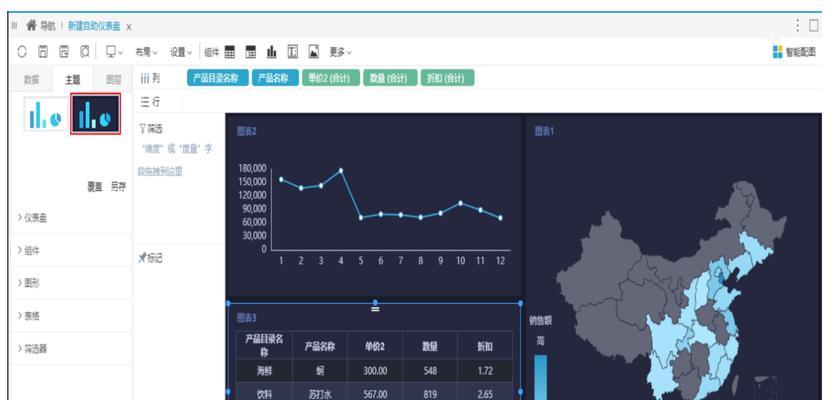The width and height of the screenshot is (835, 400).
Task: Open the vertical dots menu at top right
Action: (797, 25)
